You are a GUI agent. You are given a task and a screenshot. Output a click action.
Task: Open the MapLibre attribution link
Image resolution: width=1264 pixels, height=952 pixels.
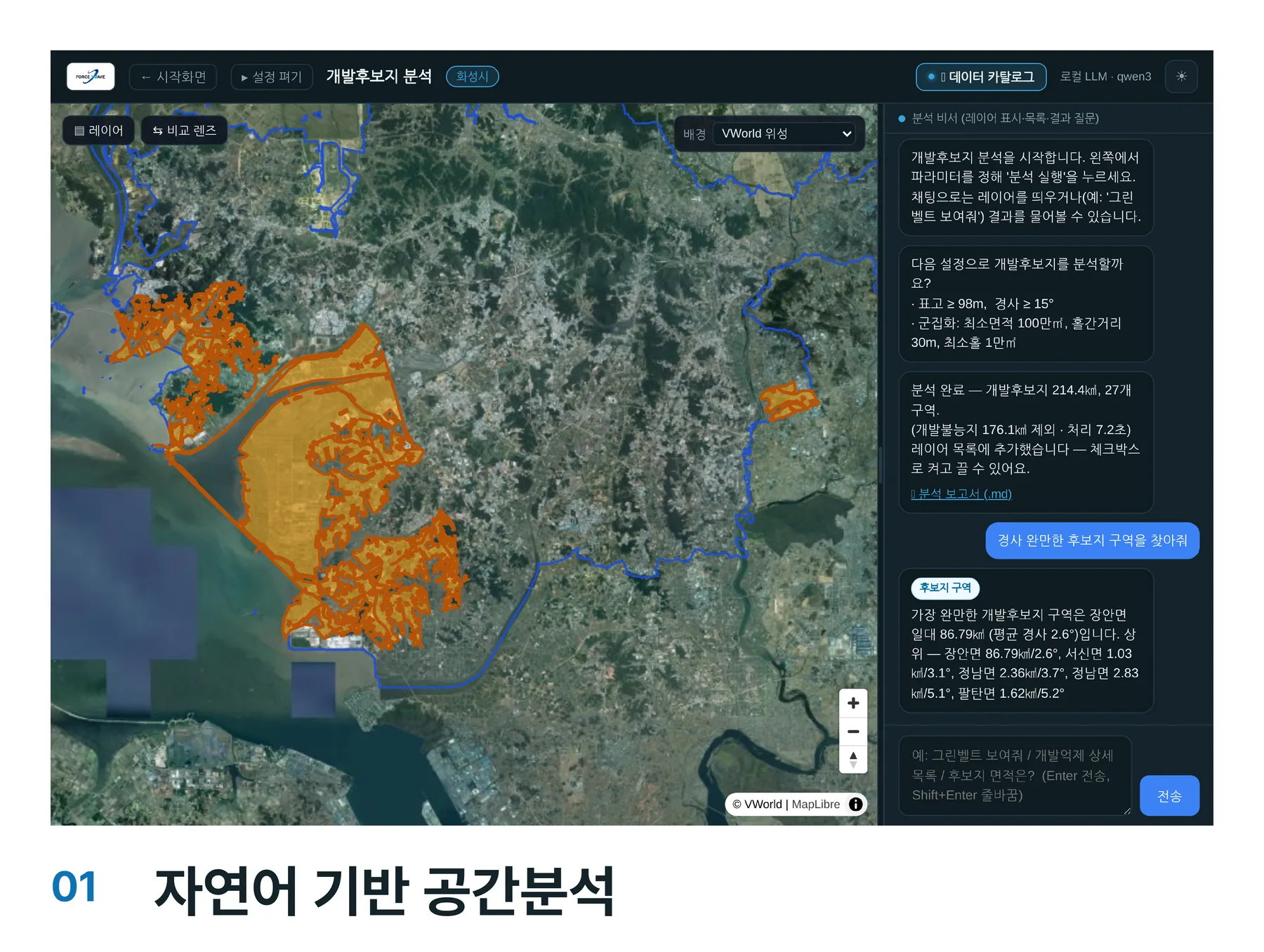point(815,805)
